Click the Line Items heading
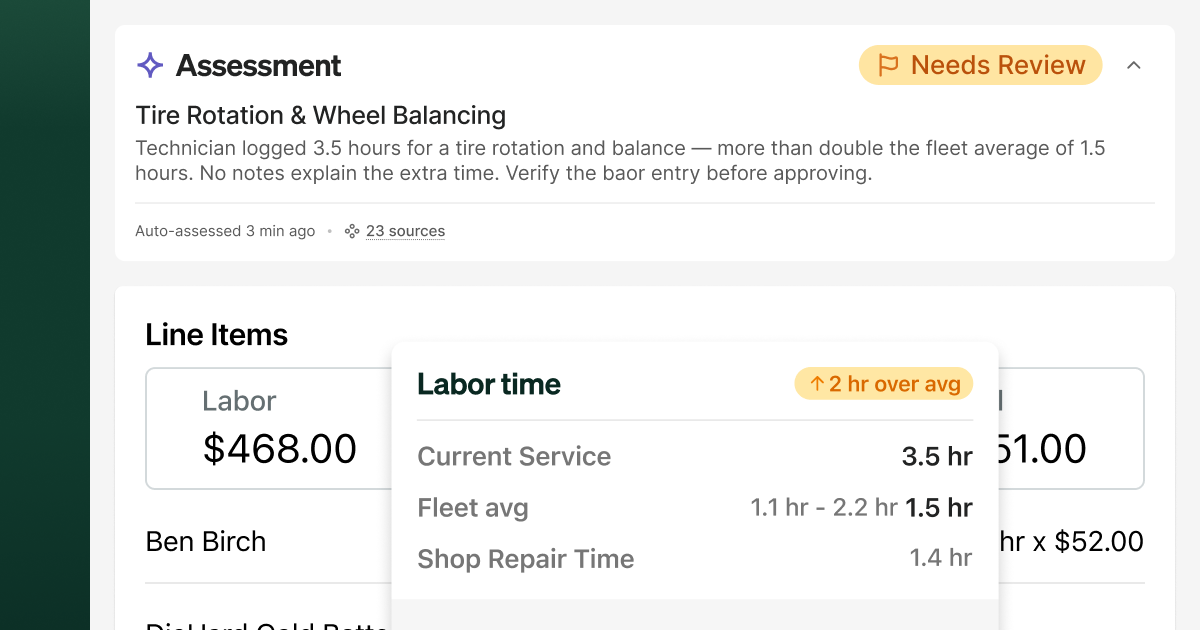This screenshot has height=630, width=1200. coord(217,334)
